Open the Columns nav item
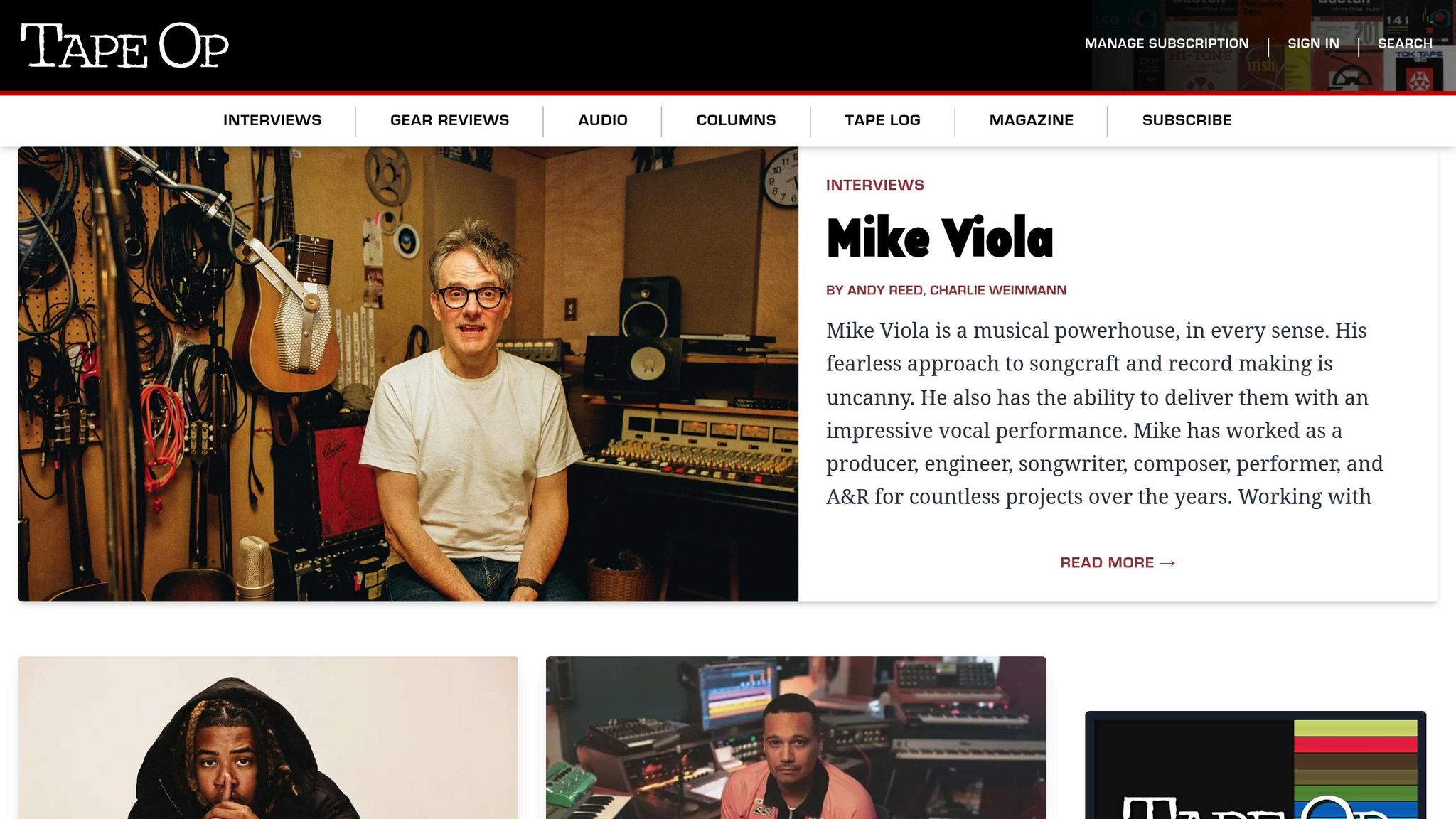 736,120
